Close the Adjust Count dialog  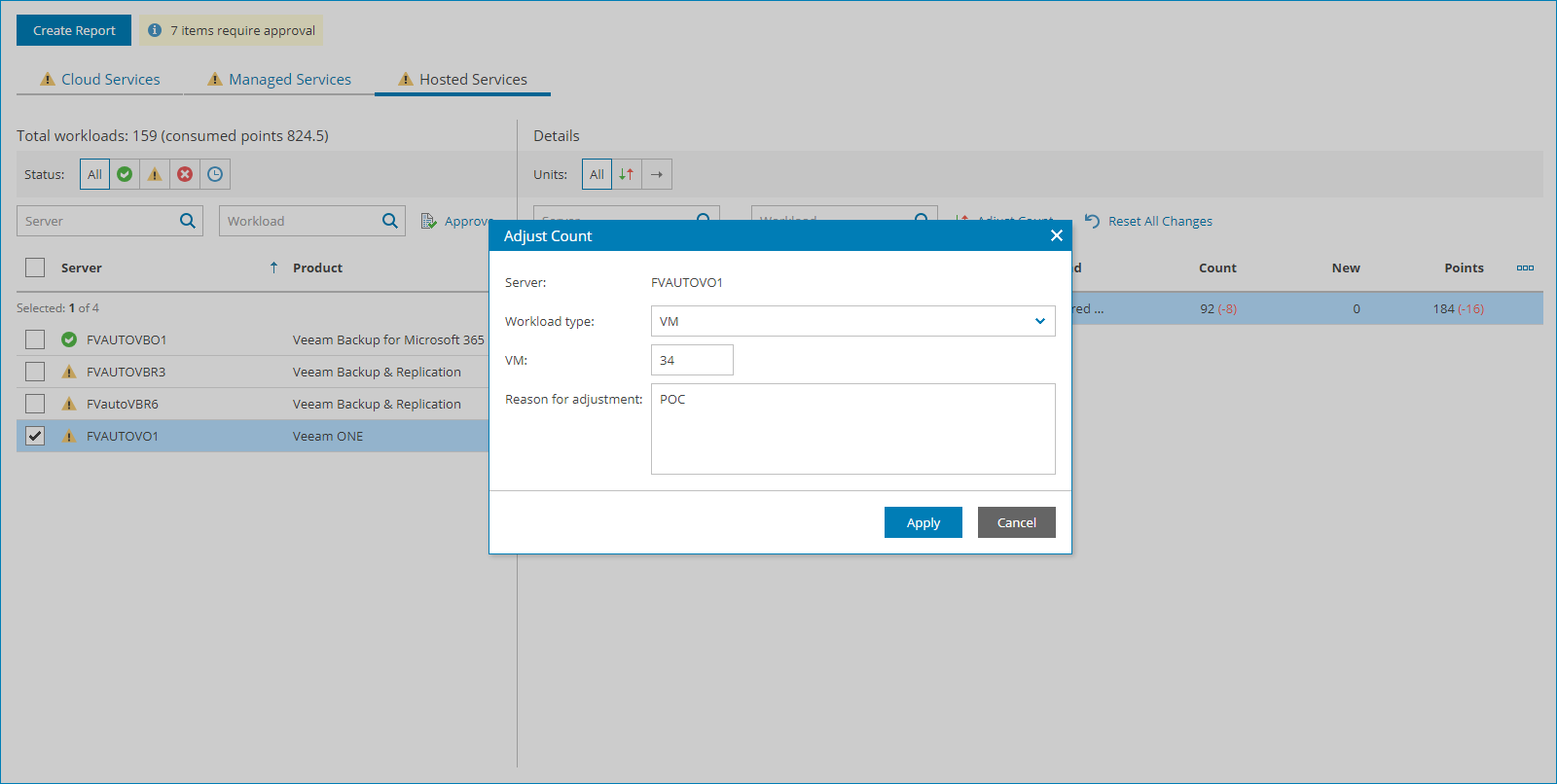point(1057,235)
